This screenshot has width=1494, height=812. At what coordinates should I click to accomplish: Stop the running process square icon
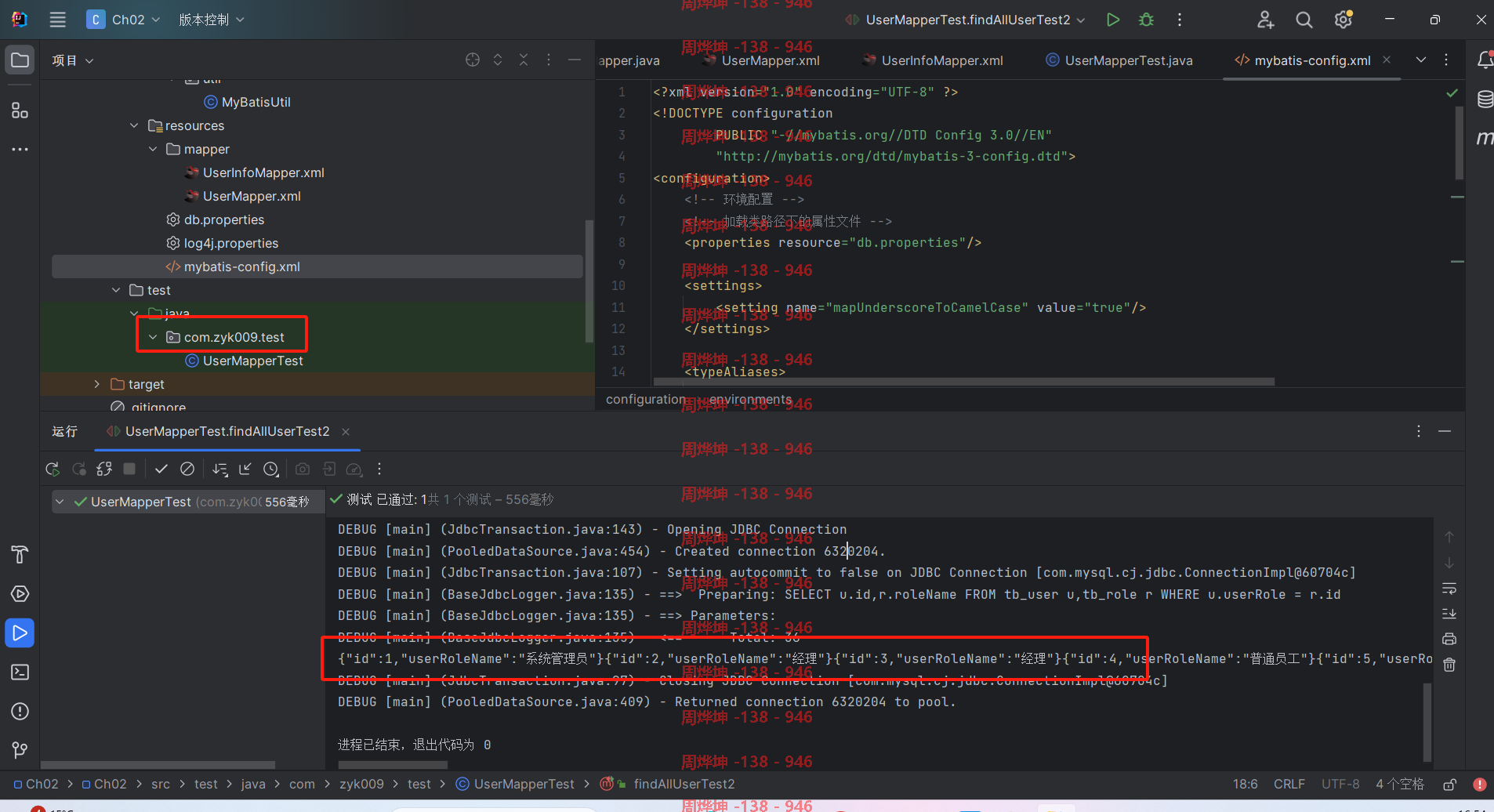click(130, 469)
